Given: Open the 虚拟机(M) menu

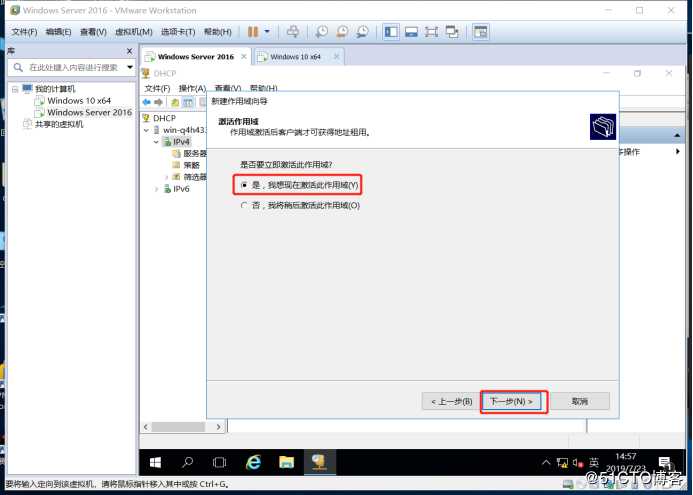Looking at the screenshot, I should coord(133,32).
